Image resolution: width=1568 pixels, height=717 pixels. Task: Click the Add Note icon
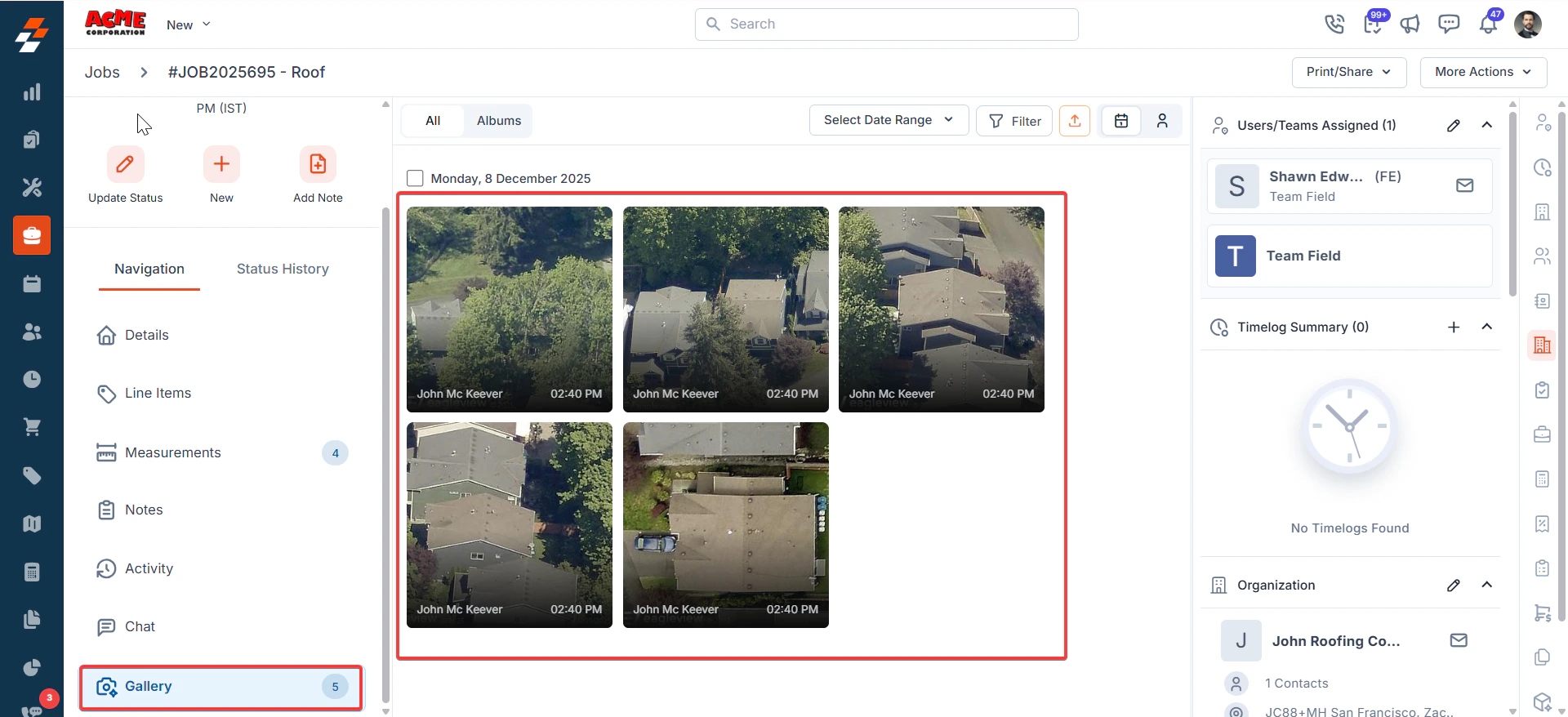coord(318,164)
